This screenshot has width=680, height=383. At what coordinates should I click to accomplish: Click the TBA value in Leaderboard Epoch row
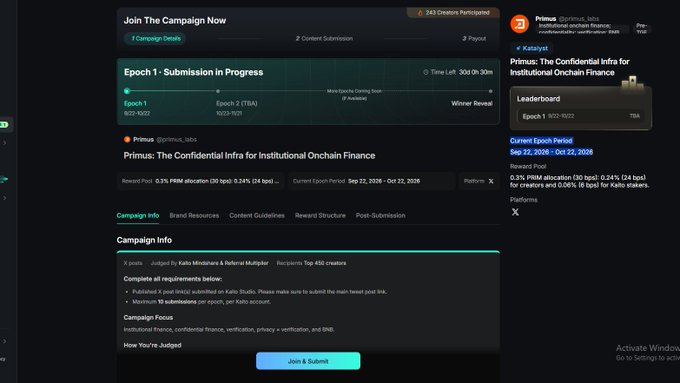pos(634,116)
